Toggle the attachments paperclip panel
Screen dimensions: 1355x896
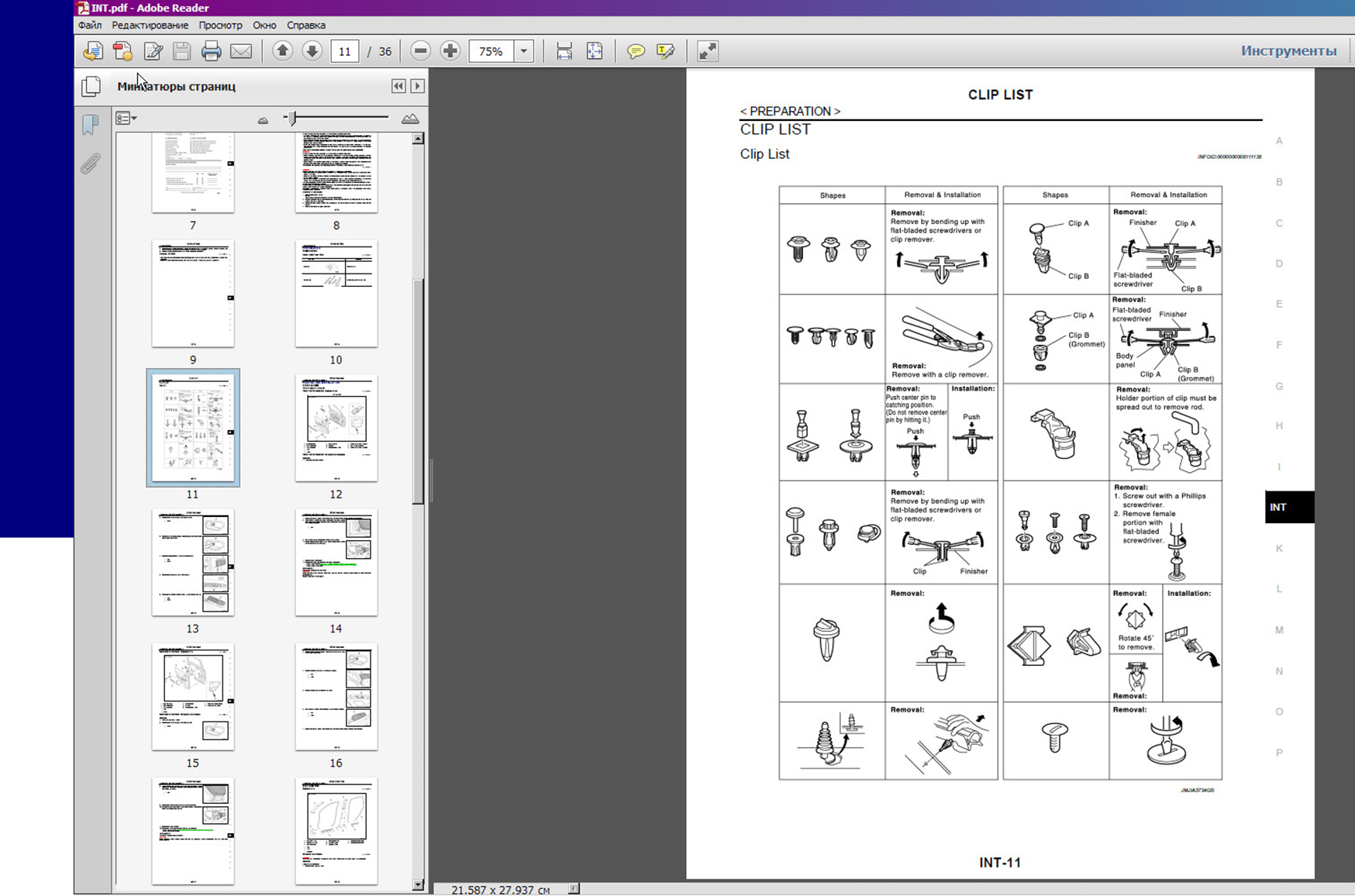(x=91, y=164)
